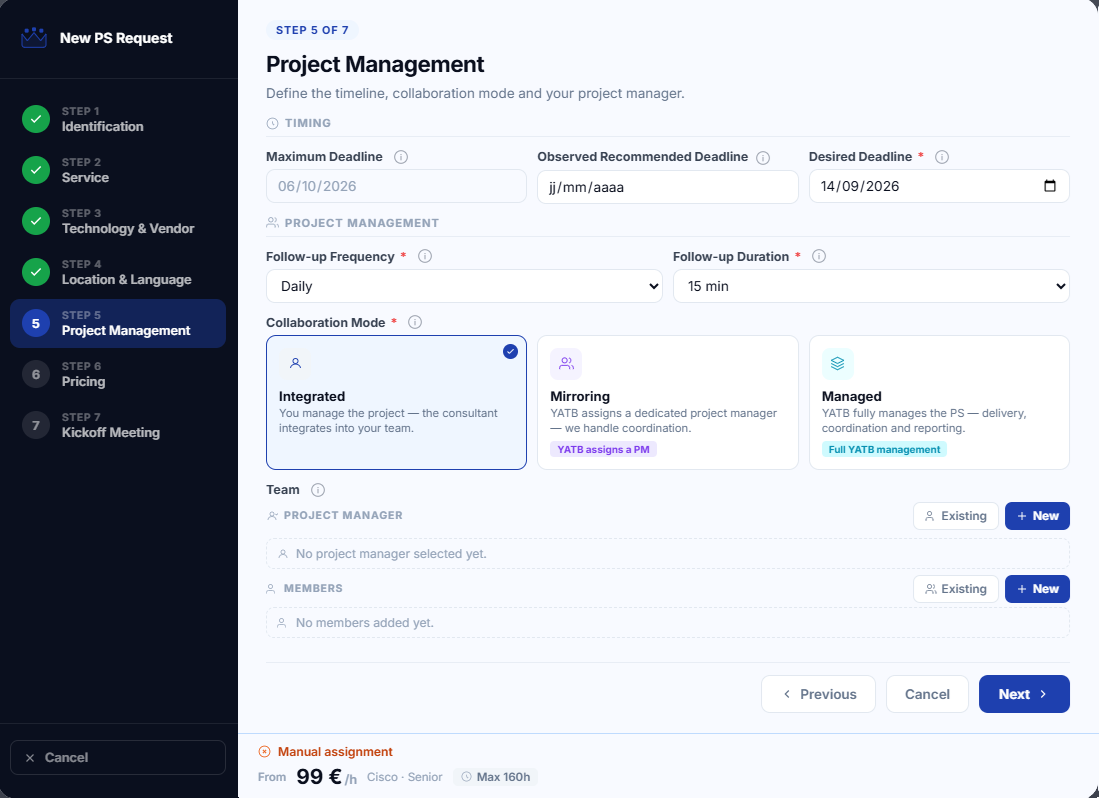Click the Observed Recommended Deadline field
Image resolution: width=1099 pixels, height=798 pixels.
667,187
